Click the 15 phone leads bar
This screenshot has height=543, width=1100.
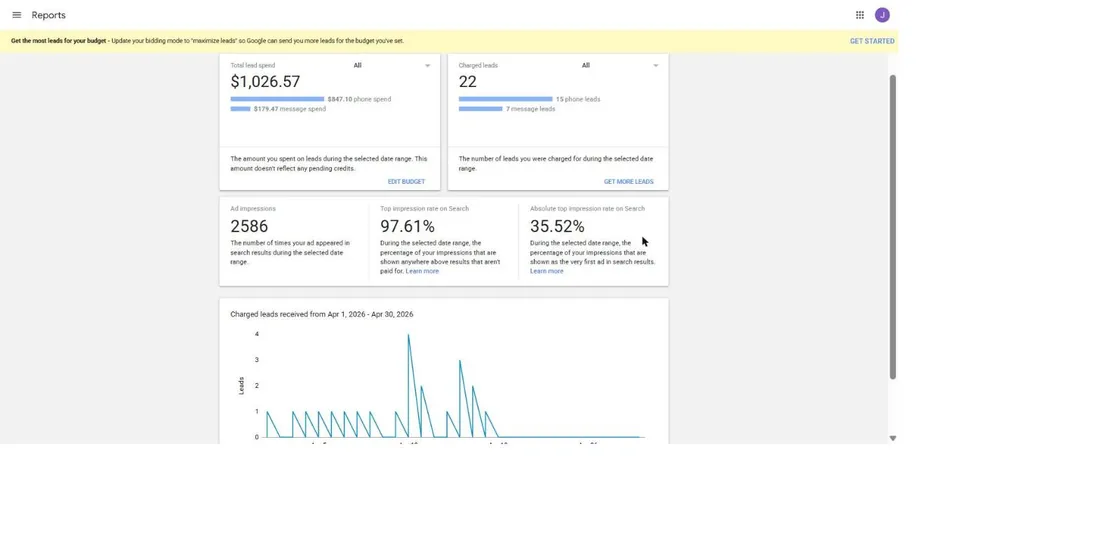point(505,99)
